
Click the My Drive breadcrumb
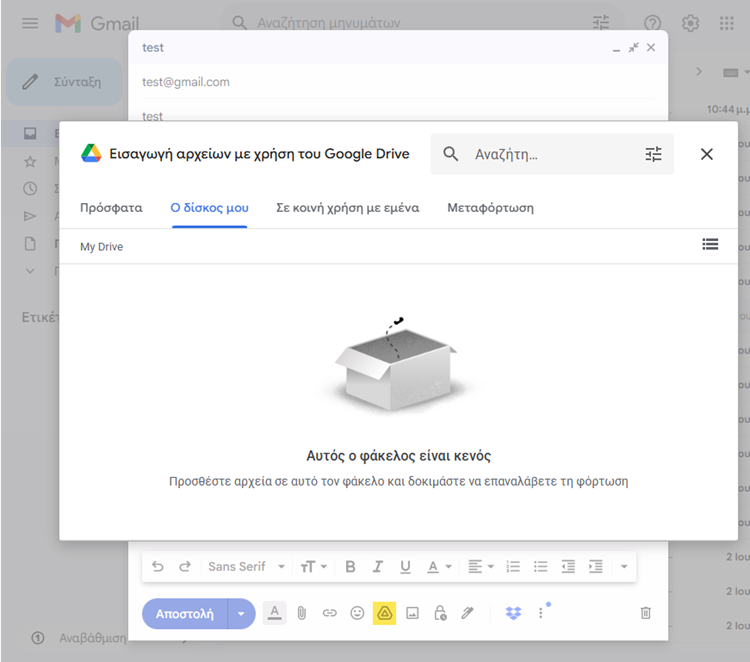click(x=101, y=247)
